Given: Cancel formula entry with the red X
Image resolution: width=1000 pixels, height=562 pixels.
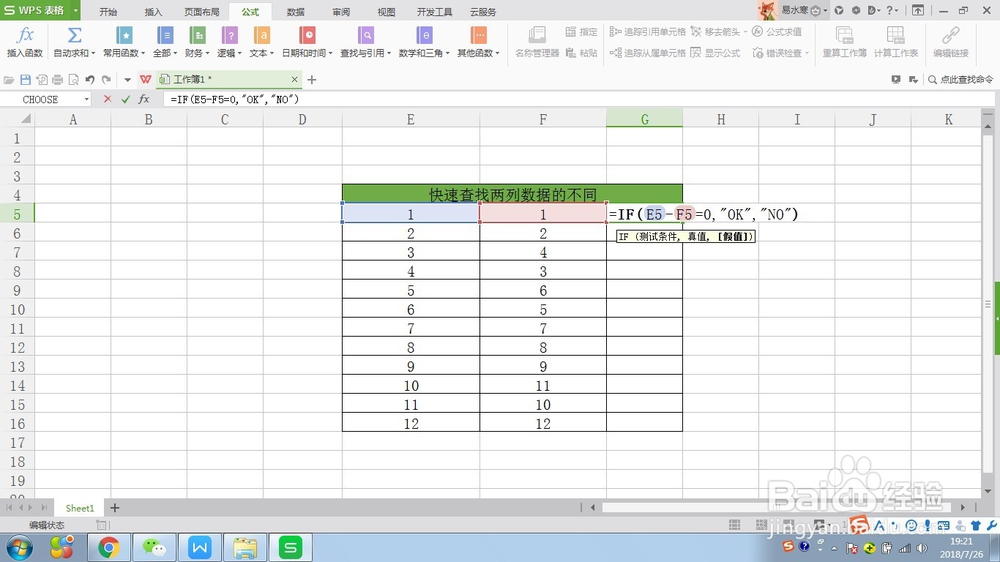Looking at the screenshot, I should (107, 100).
